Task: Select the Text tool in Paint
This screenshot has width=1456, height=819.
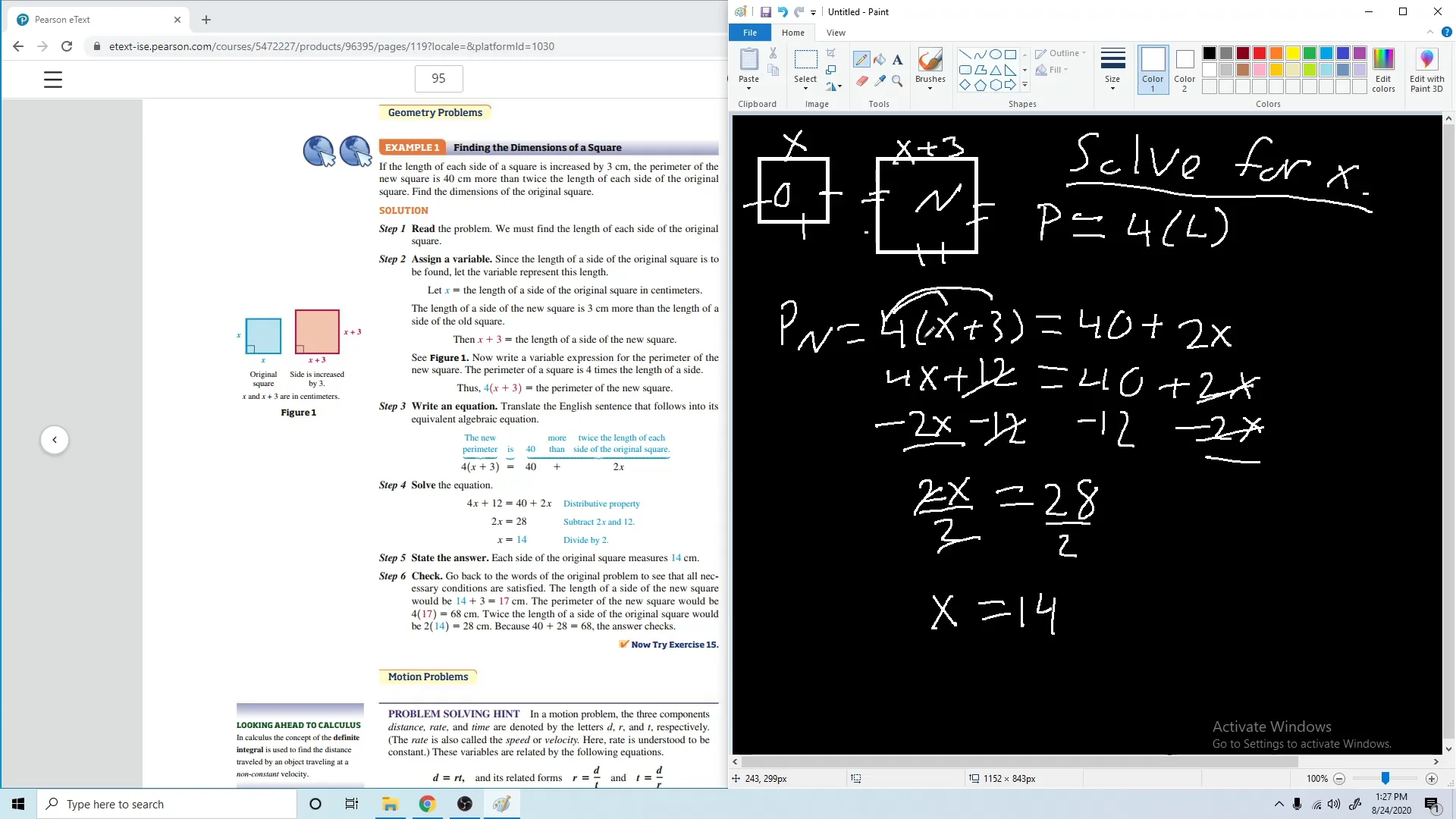Action: point(897,59)
